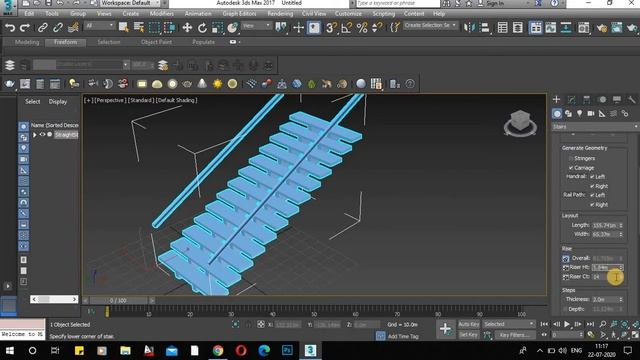Image resolution: width=640 pixels, height=360 pixels.
Task: Uncheck Handrail Left checkbox
Action: click(x=592, y=177)
